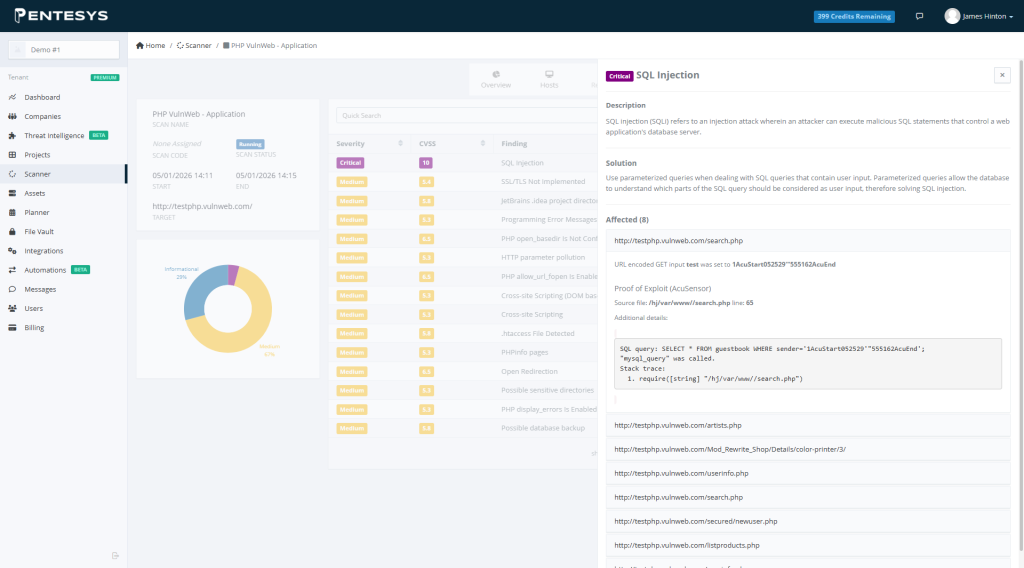Click the chat messages icon in header

coord(920,17)
